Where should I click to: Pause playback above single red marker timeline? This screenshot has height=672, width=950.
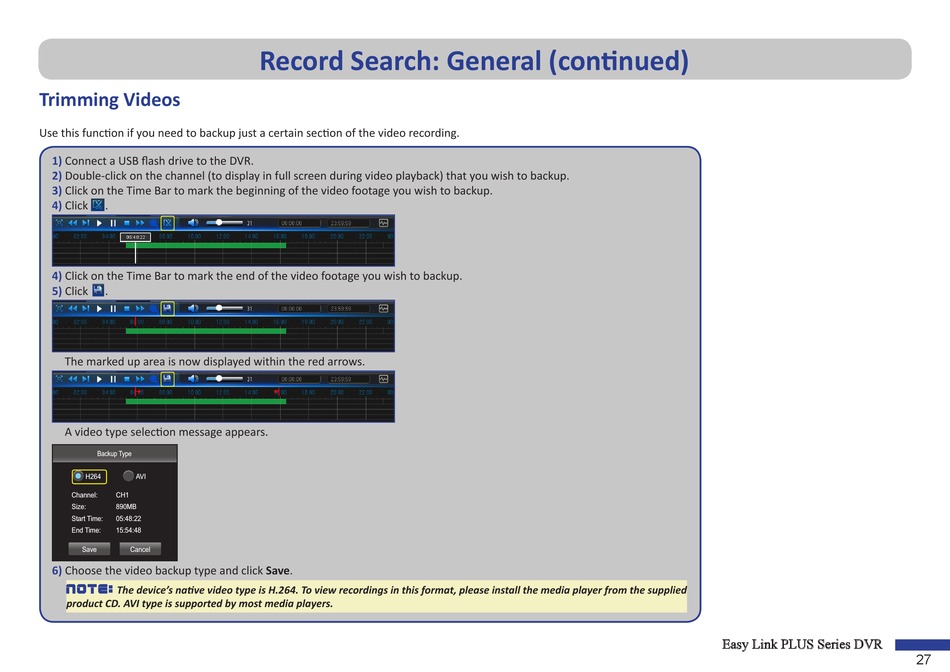[113, 308]
